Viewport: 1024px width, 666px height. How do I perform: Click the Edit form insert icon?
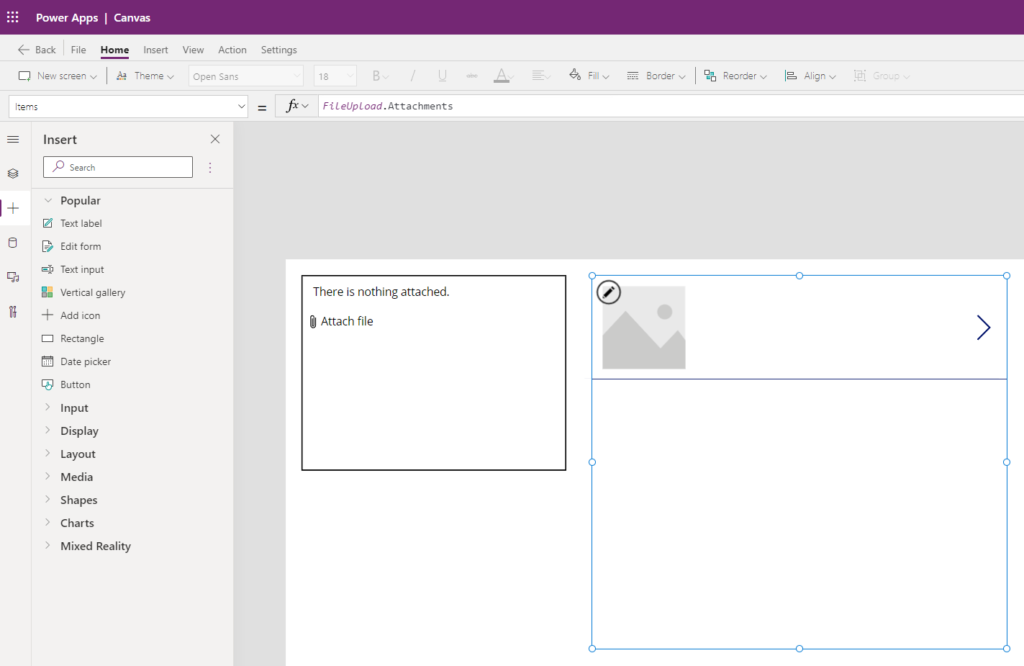[x=47, y=245]
